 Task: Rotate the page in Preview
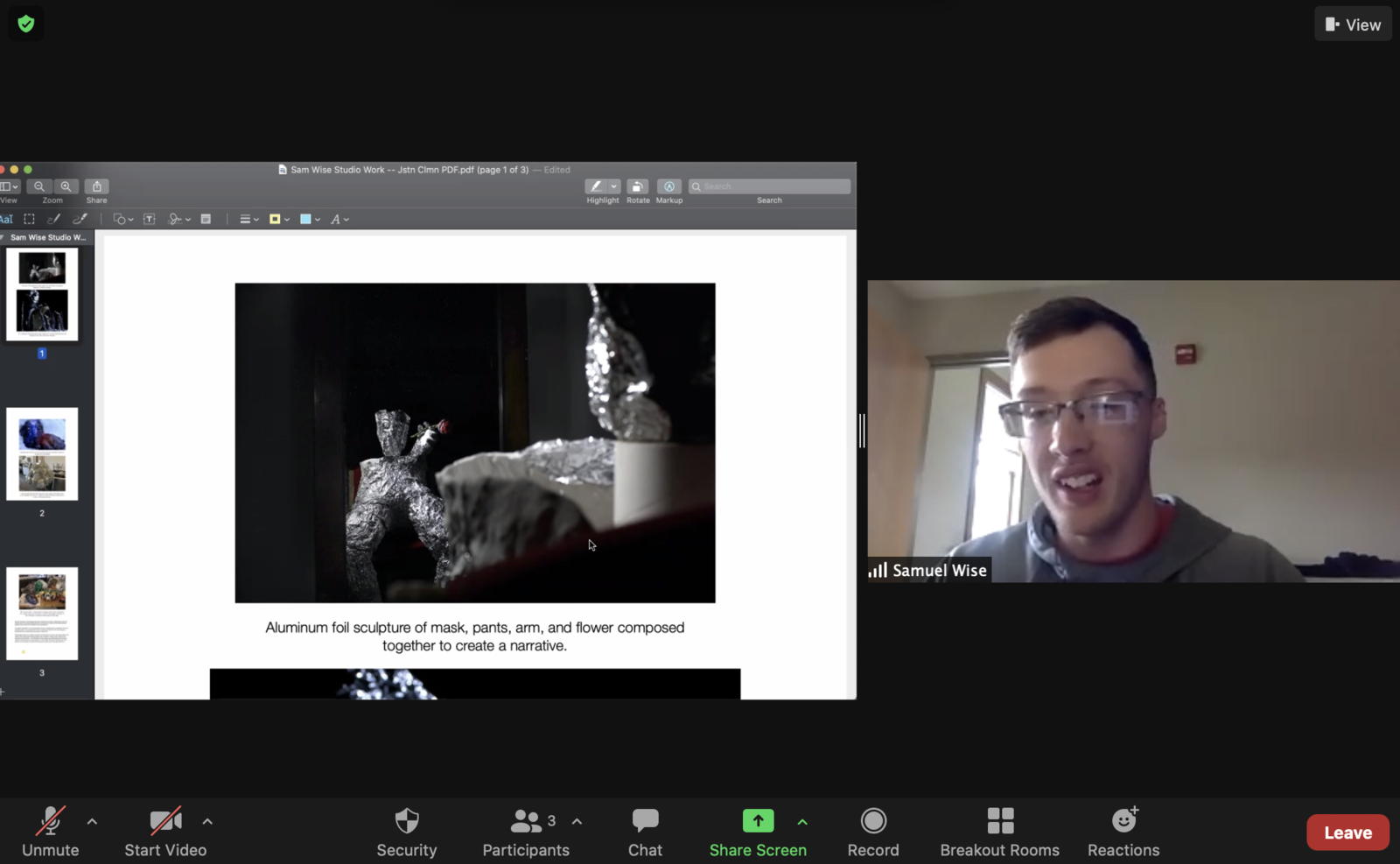click(638, 186)
